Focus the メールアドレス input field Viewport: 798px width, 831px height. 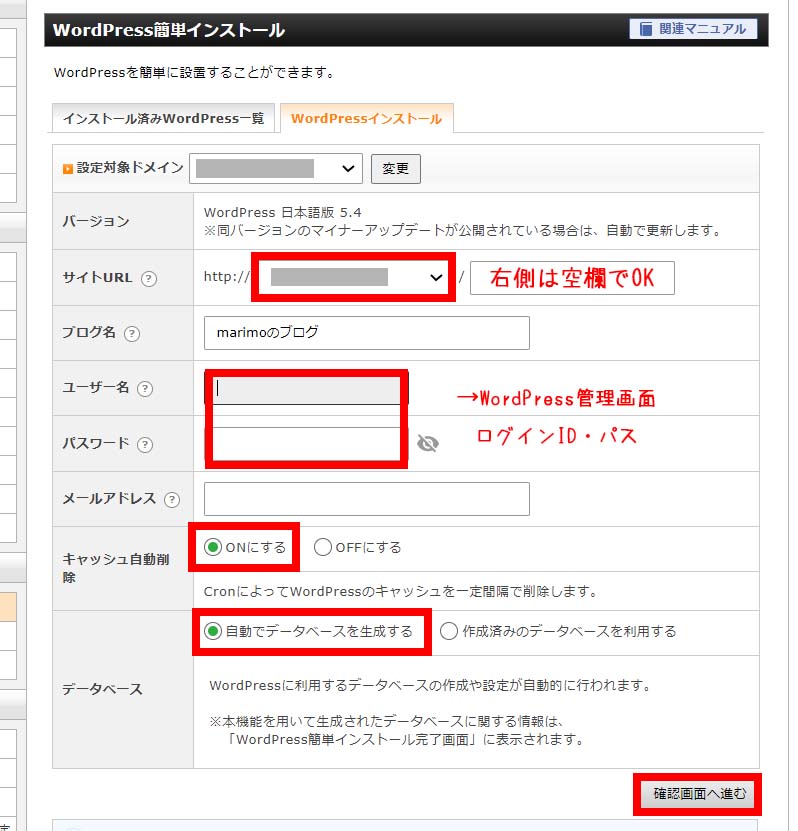tap(366, 499)
